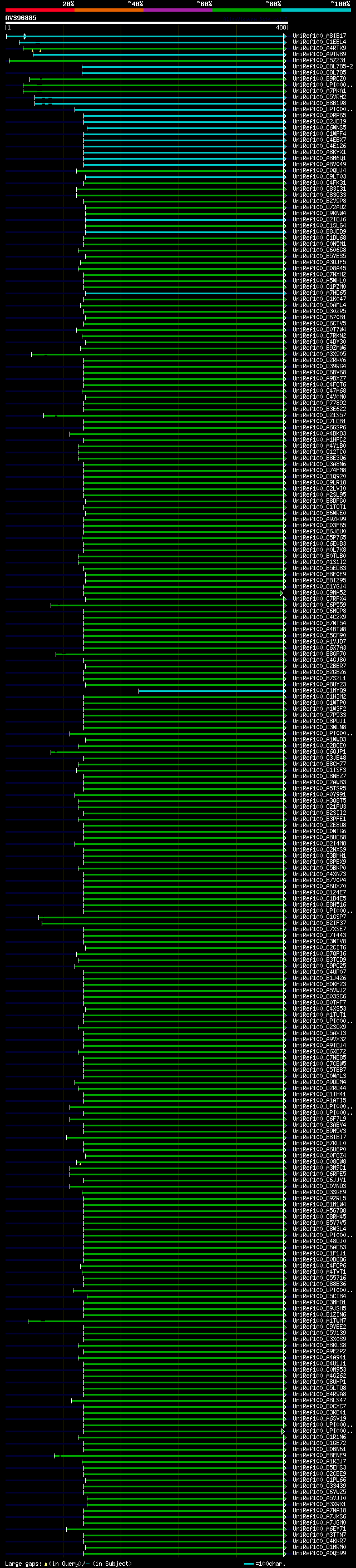This screenshot has height=1568, width=356.
Task: Click the white query sequence ruler bar
Action: click(147, 22)
